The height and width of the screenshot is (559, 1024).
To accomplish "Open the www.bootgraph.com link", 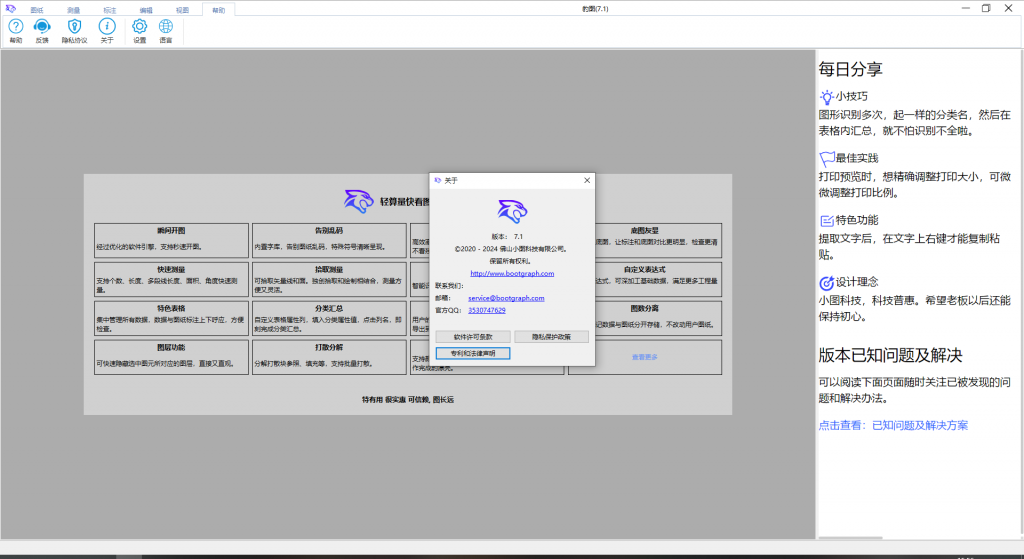I will point(512,274).
